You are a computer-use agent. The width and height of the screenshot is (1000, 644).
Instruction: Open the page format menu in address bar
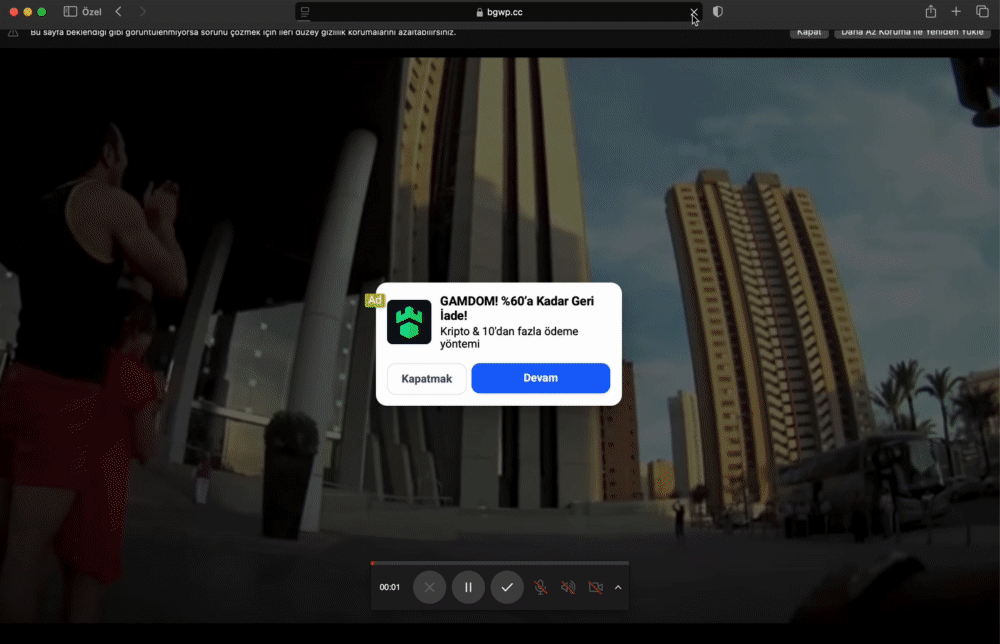coord(305,12)
